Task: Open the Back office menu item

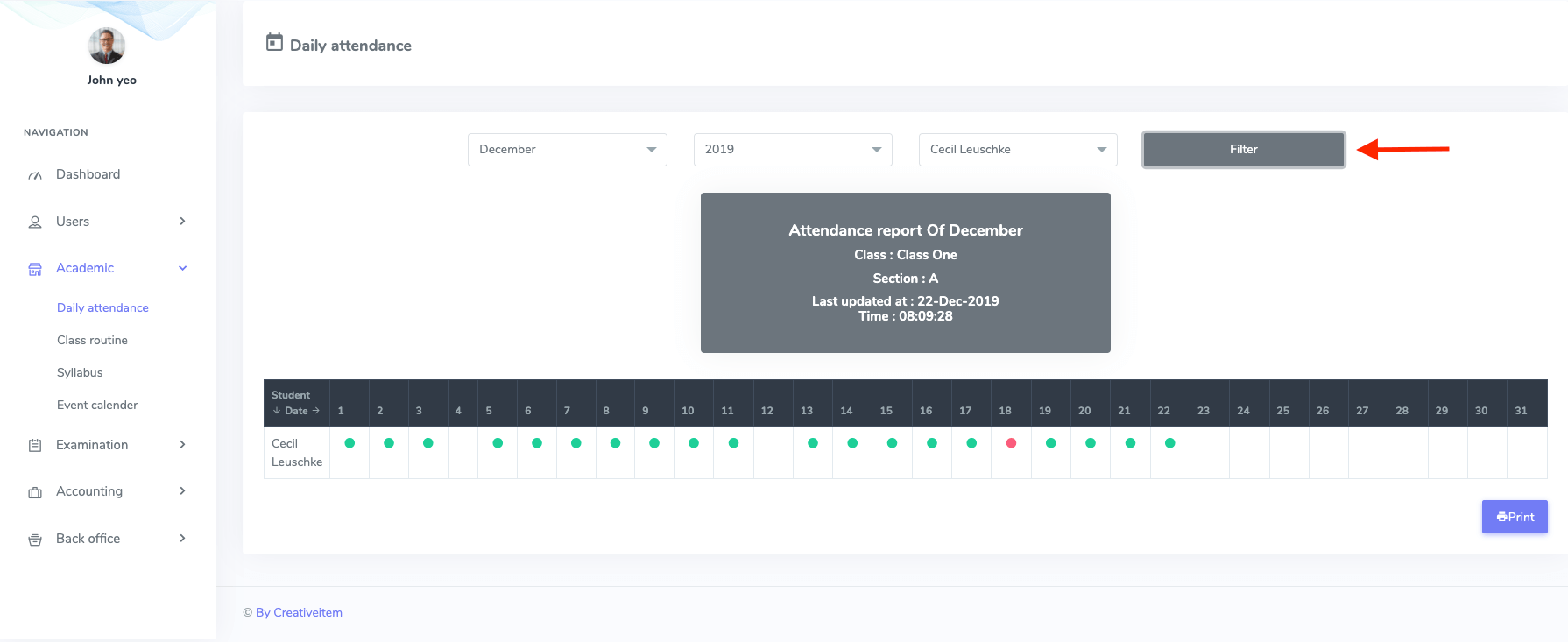Action: pyautogui.click(x=88, y=539)
